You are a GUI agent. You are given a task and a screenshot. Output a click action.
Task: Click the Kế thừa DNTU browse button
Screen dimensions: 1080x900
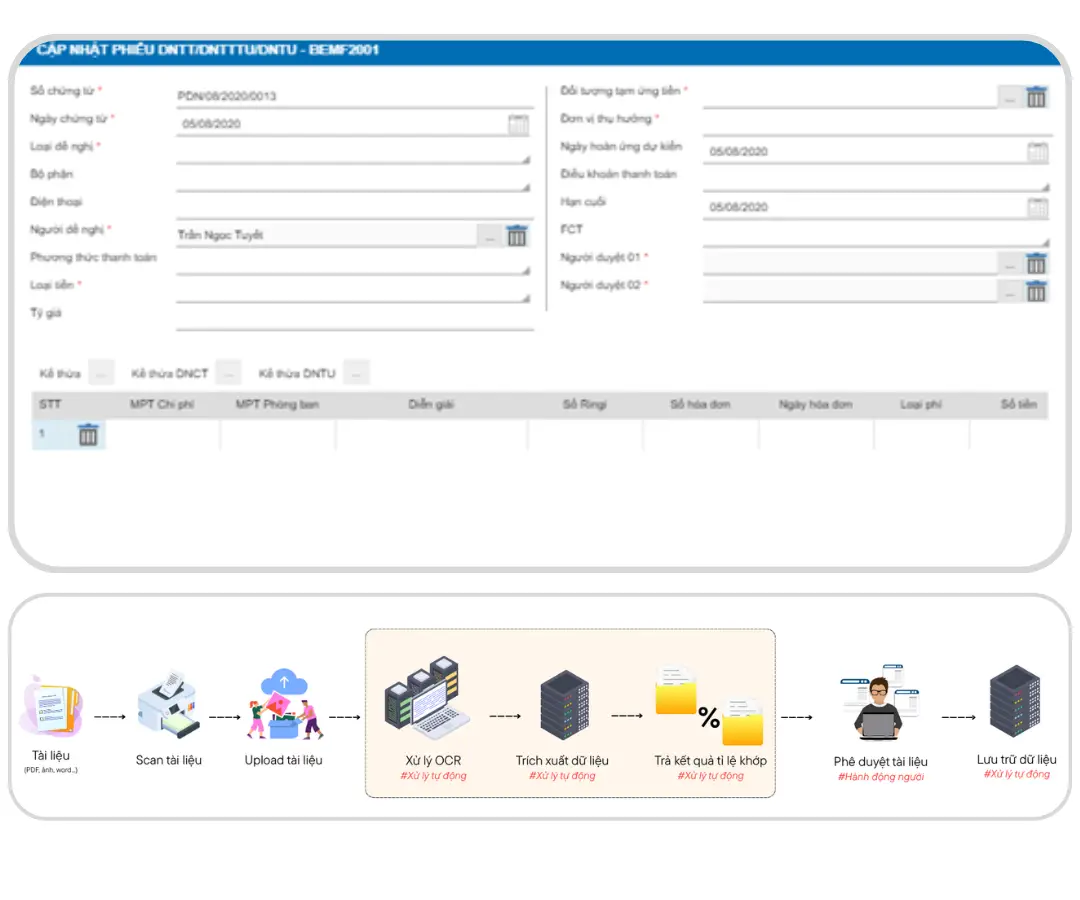357,374
